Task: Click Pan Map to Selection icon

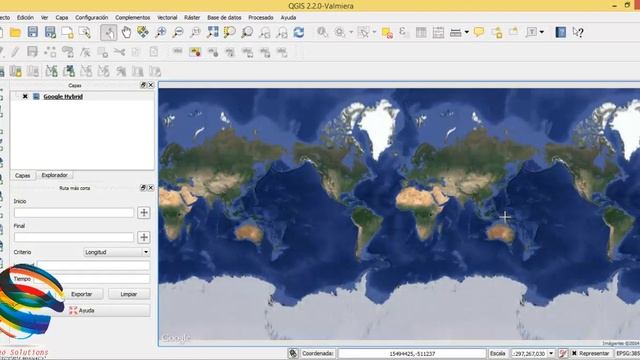Action: pyautogui.click(x=143, y=32)
